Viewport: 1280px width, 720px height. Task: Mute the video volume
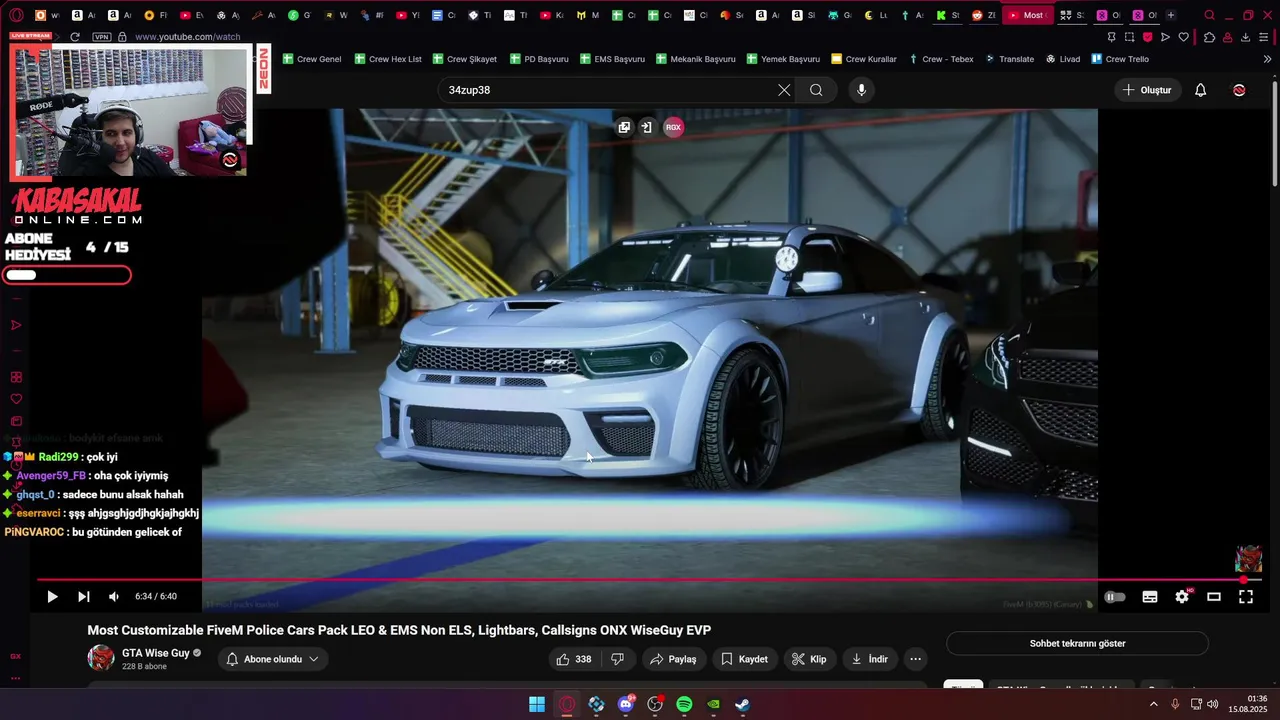pyautogui.click(x=114, y=597)
